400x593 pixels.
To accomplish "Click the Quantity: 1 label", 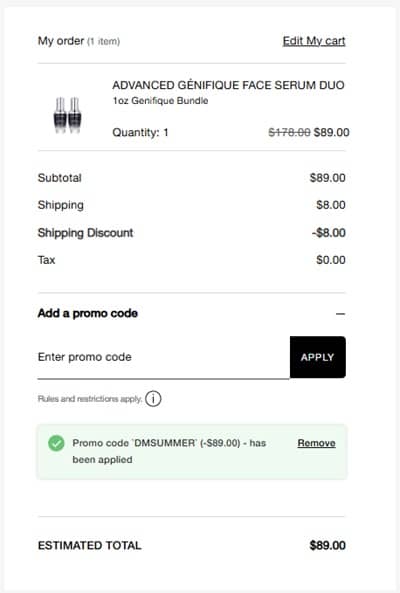I will [140, 132].
